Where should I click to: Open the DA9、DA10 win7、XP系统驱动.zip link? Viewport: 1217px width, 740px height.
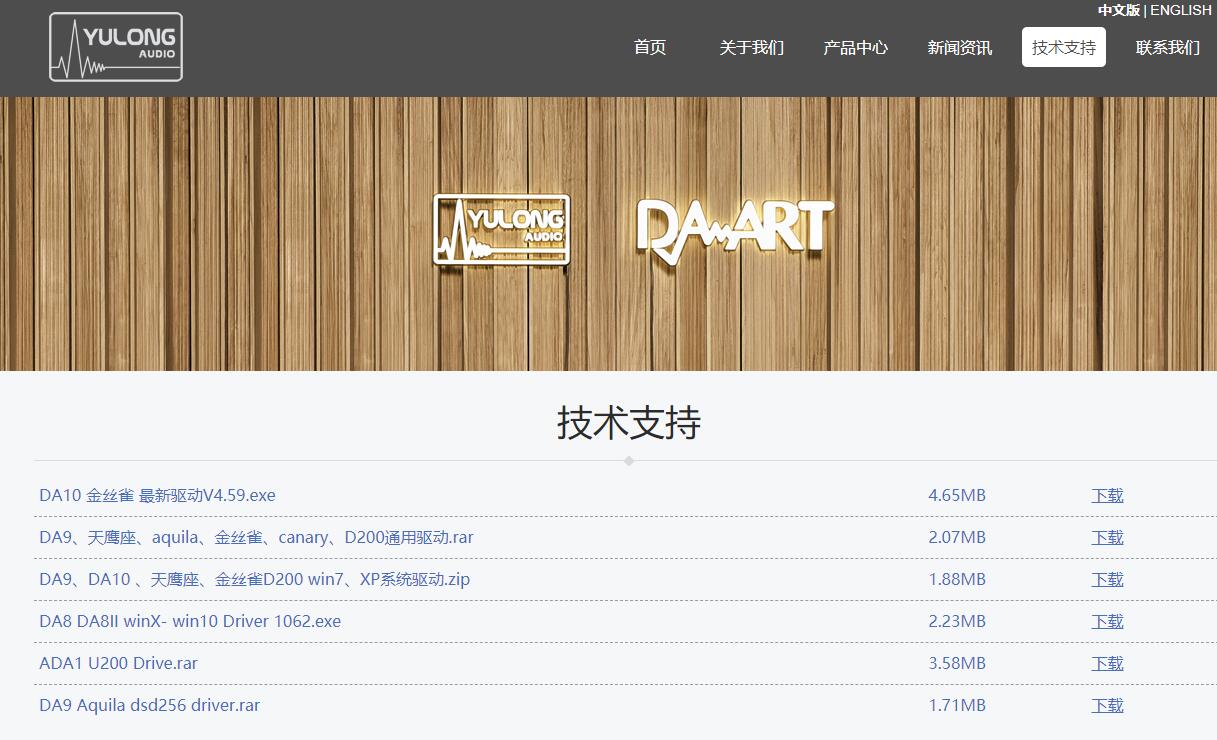[254, 579]
